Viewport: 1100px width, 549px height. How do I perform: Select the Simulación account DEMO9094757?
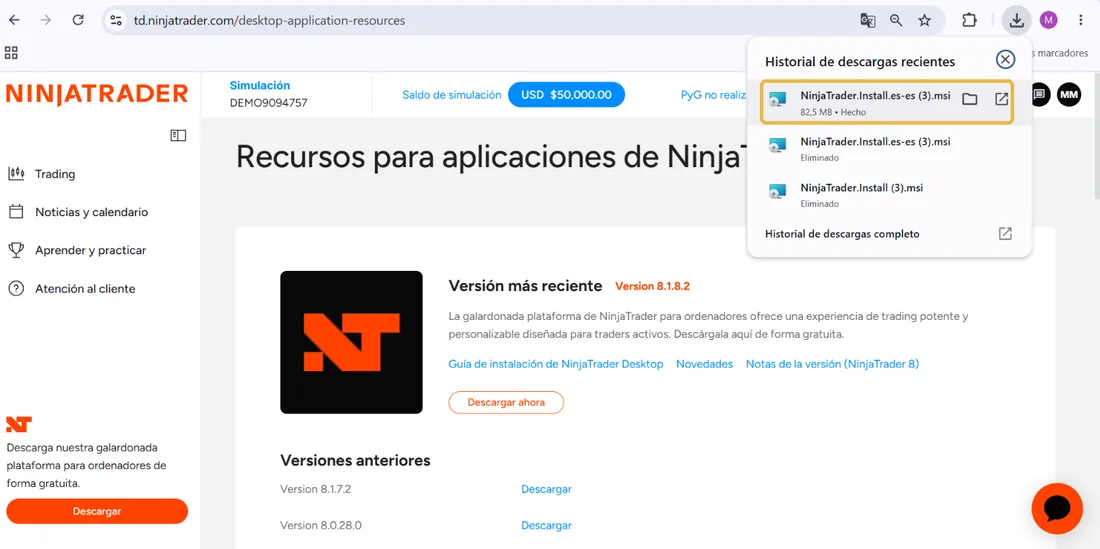tap(268, 94)
